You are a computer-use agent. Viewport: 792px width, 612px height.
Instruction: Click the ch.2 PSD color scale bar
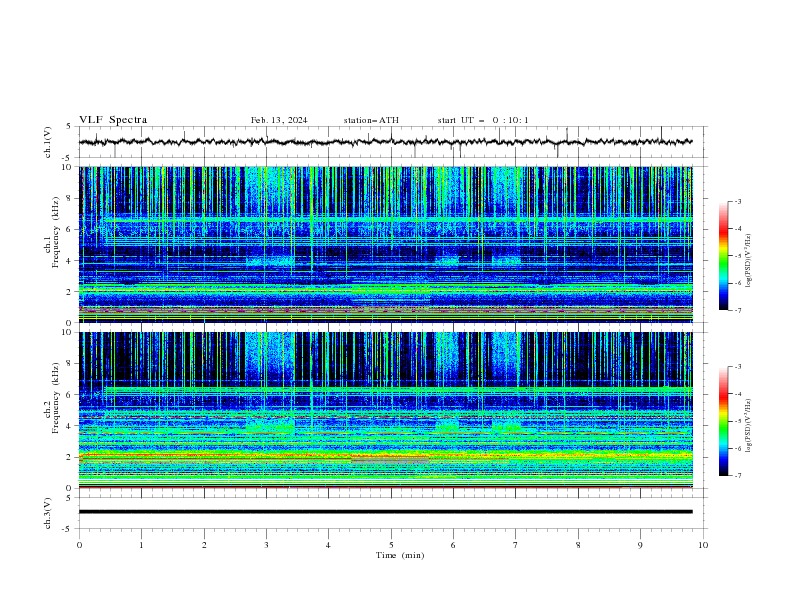723,421
